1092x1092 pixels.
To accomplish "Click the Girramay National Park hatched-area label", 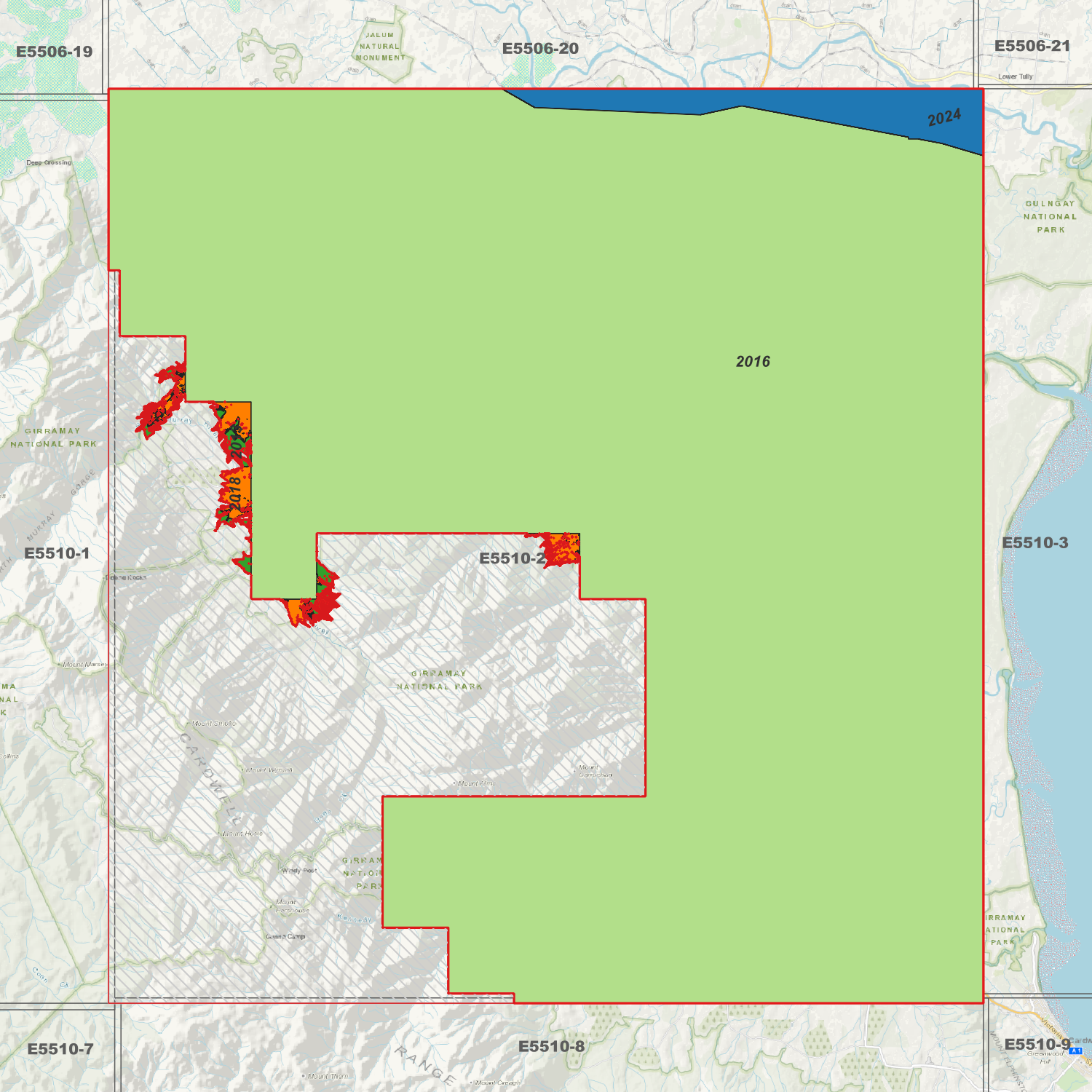I will coord(439,680).
